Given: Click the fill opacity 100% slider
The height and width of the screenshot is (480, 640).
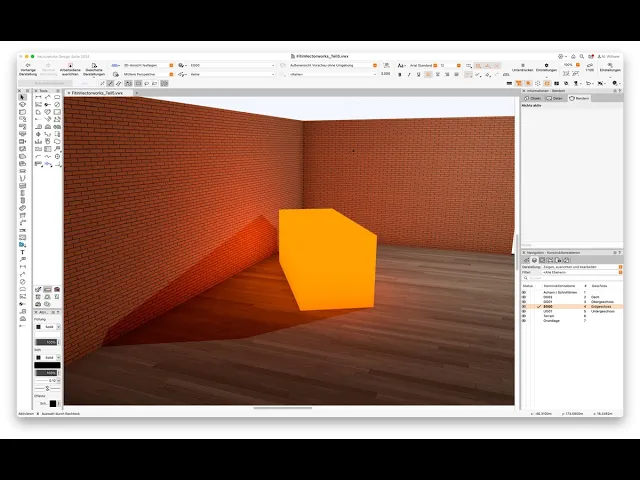Looking at the screenshot, I should [47, 342].
